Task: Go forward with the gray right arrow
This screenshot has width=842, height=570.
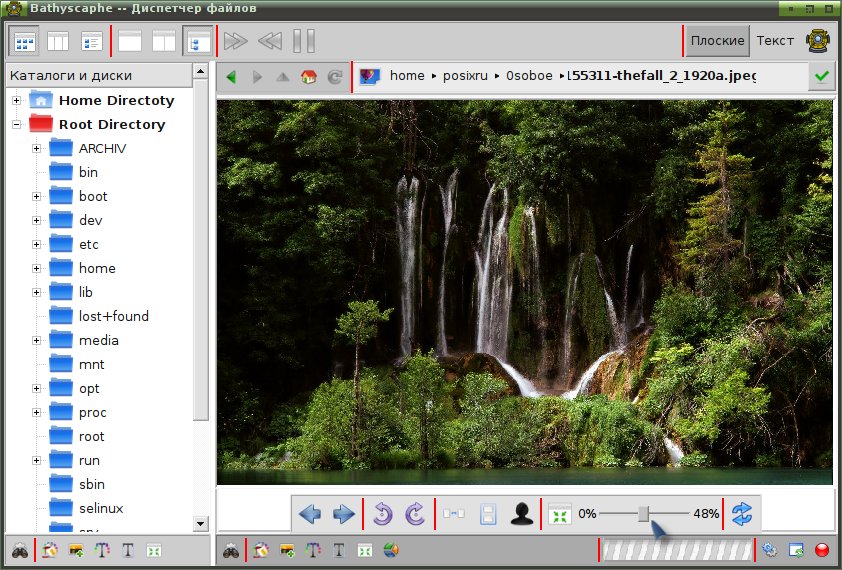Action: pos(257,77)
